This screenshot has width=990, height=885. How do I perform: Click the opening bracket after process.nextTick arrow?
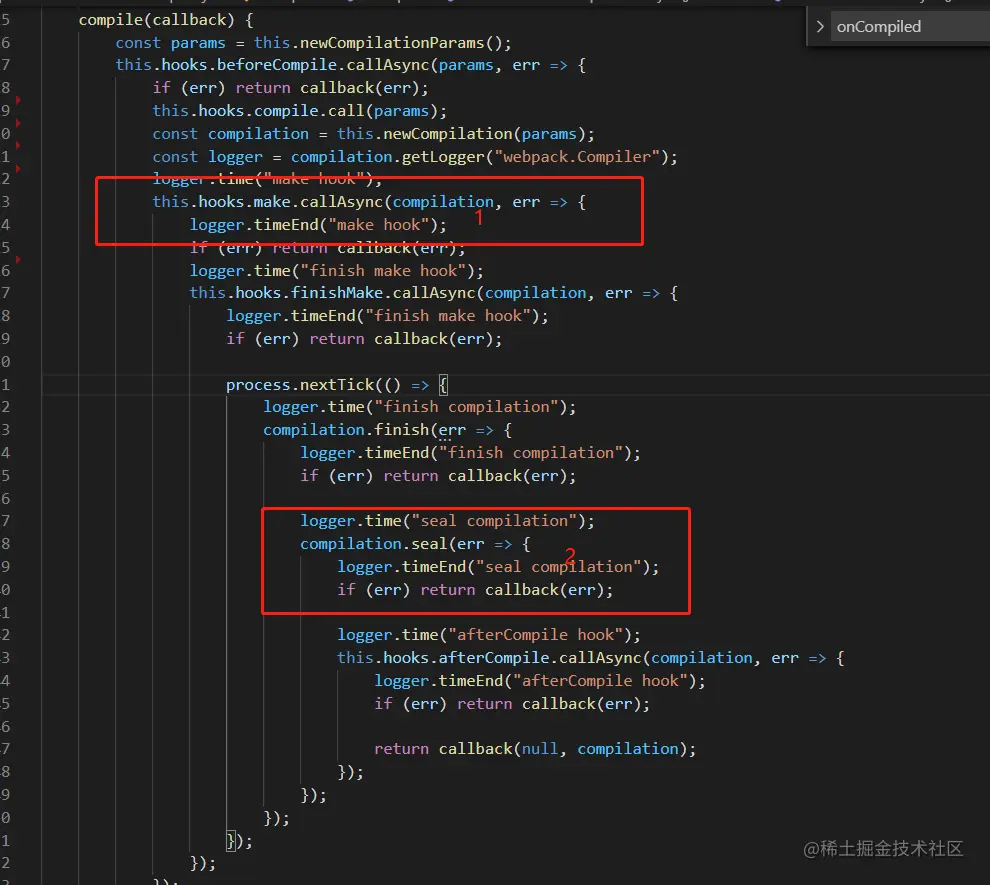443,384
